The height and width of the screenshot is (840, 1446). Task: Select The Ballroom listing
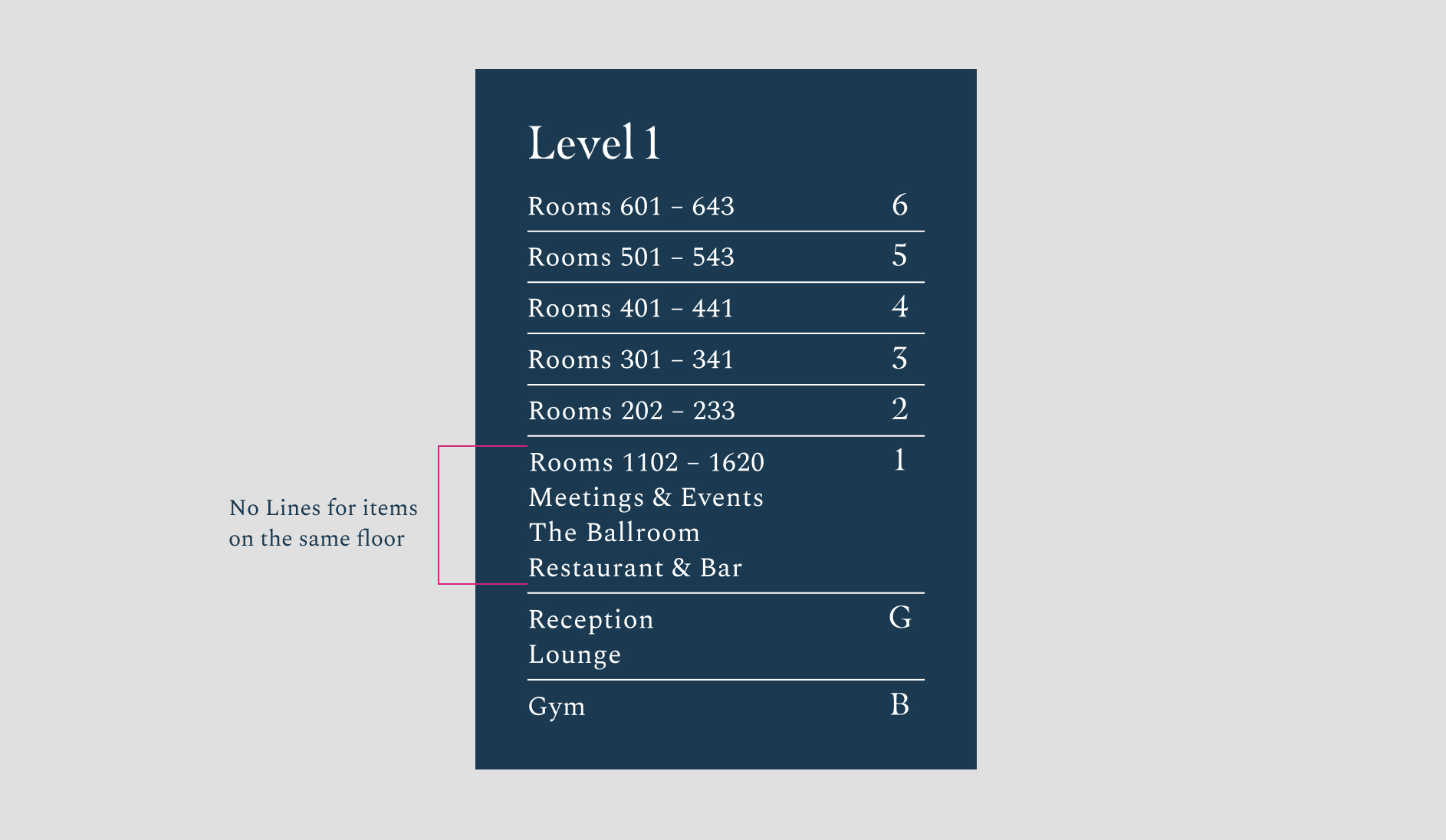click(x=614, y=533)
